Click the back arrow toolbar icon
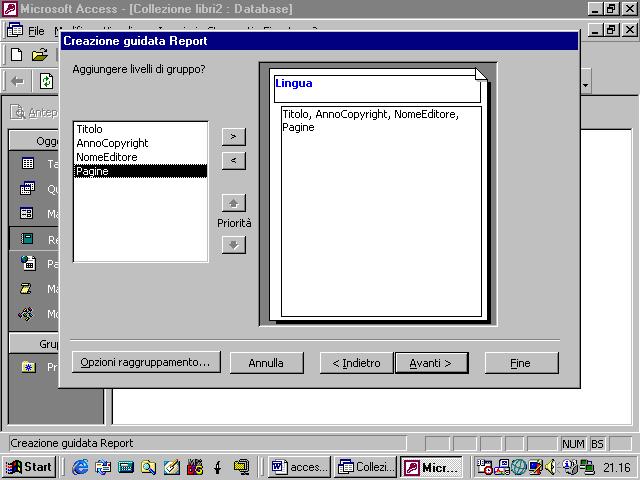640x480 pixels. click(x=18, y=81)
